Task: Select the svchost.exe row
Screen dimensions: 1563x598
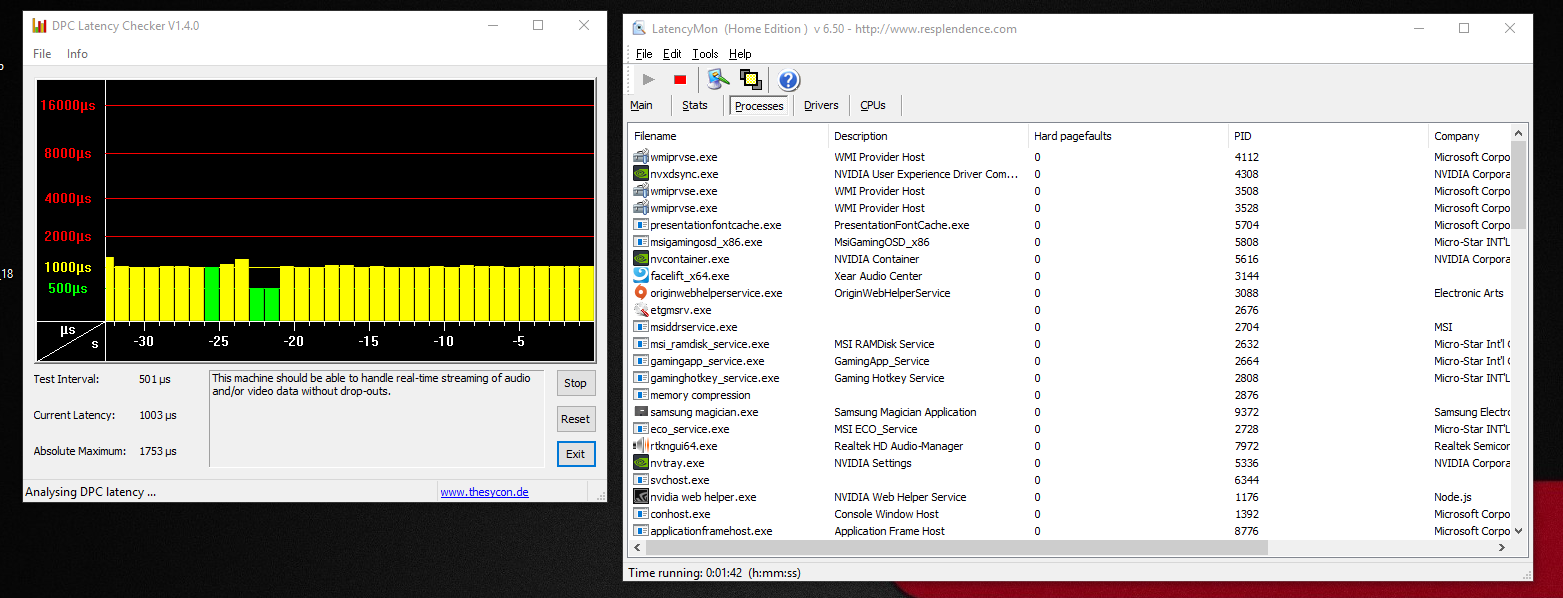Action: (1069, 479)
